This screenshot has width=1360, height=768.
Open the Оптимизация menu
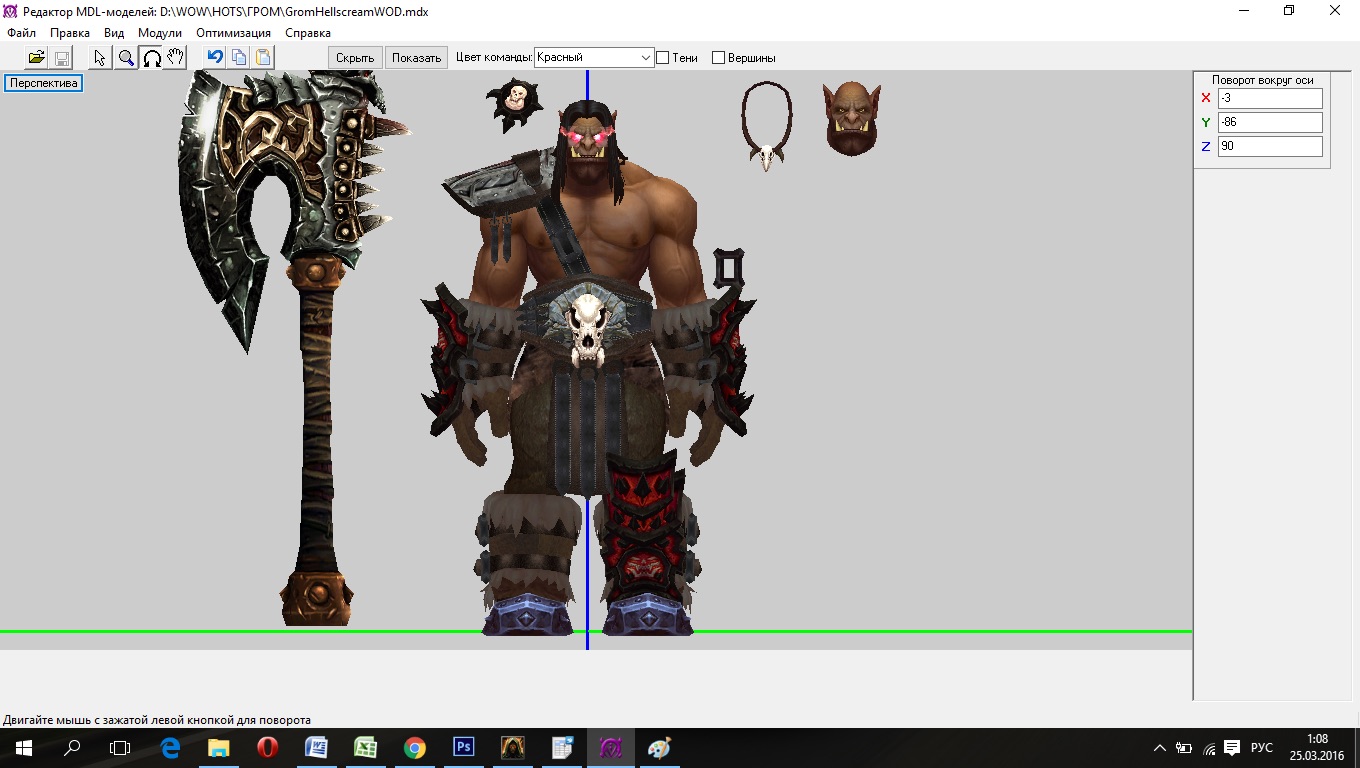[x=233, y=33]
